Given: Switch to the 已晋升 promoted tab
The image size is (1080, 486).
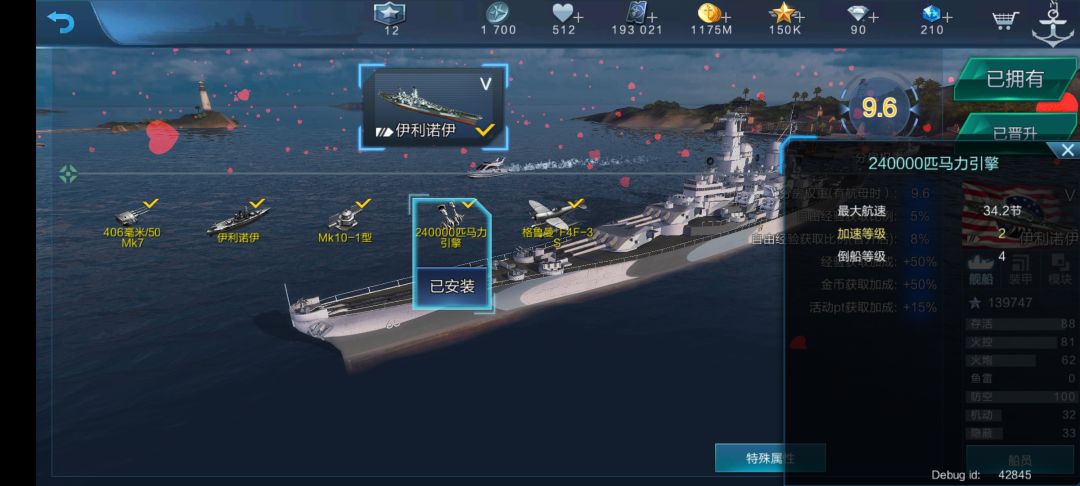Looking at the screenshot, I should 1015,131.
